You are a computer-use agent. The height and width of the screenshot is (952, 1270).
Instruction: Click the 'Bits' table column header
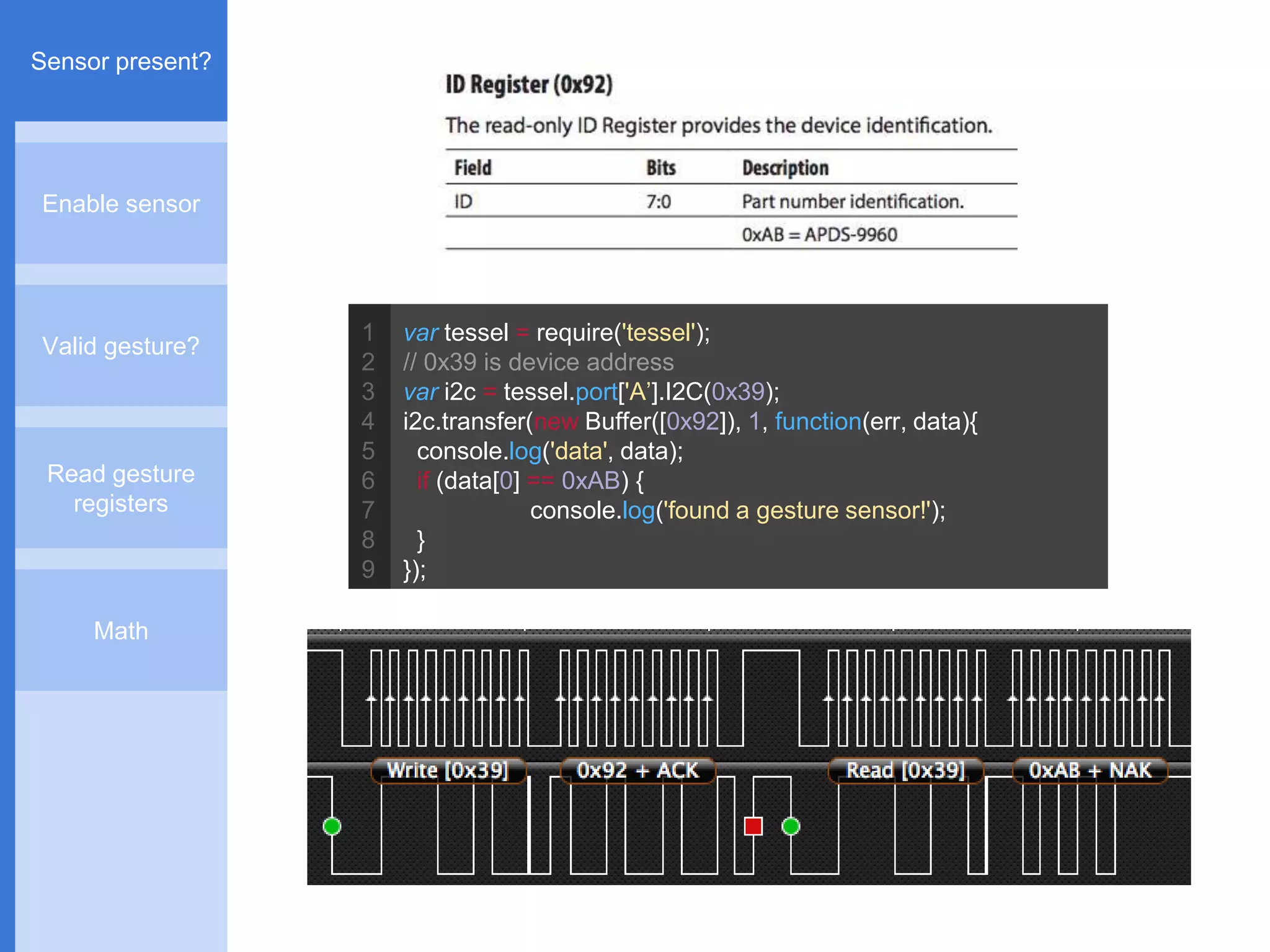tap(660, 168)
